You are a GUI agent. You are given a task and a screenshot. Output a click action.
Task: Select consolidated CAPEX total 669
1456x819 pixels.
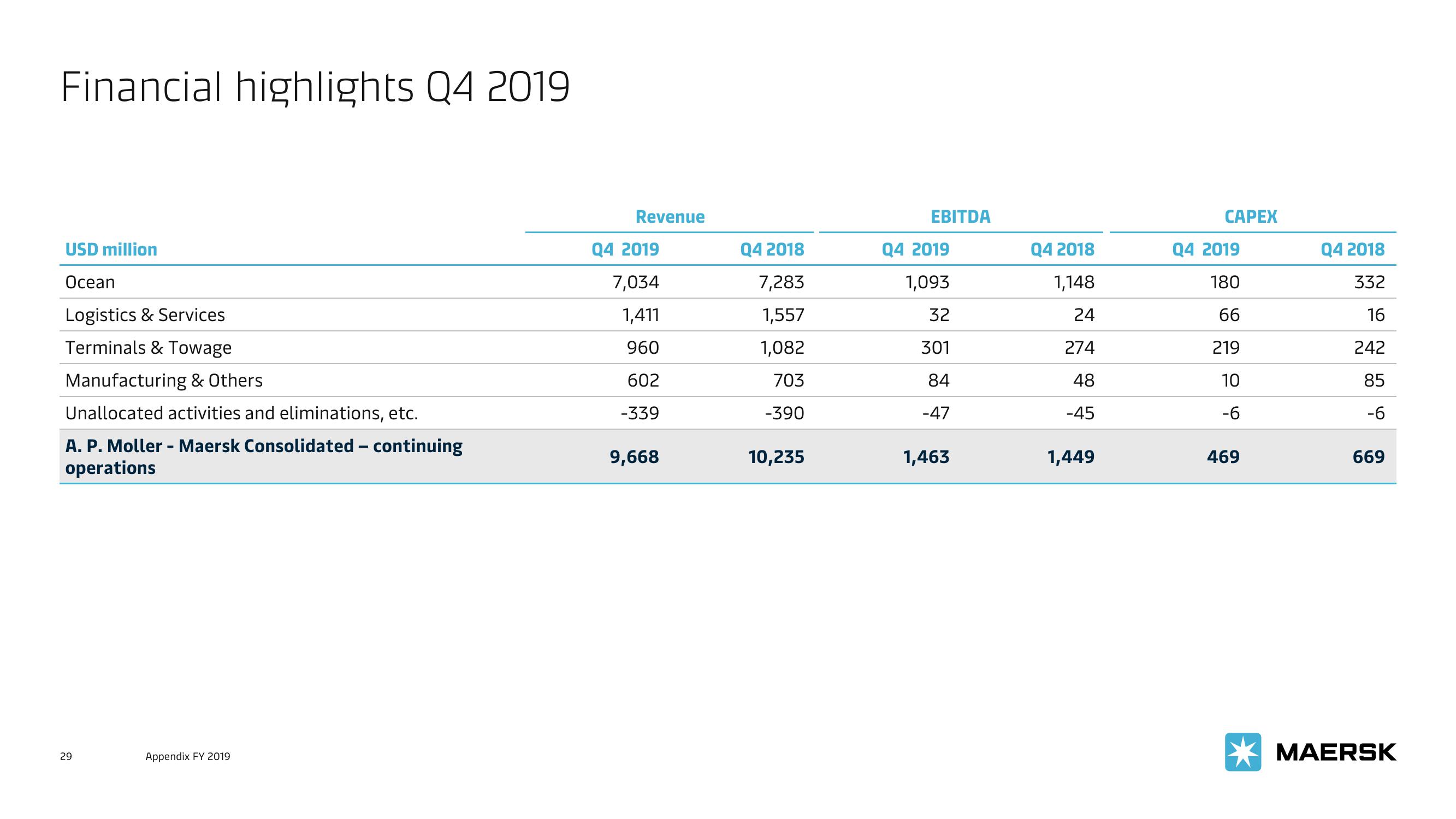(x=1369, y=456)
